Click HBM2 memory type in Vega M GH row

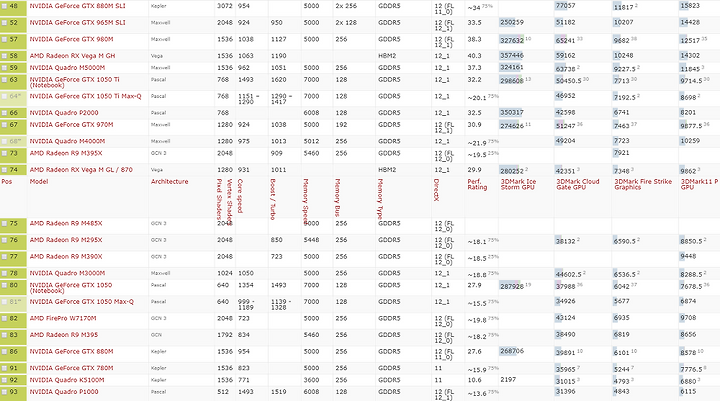(x=387, y=56)
